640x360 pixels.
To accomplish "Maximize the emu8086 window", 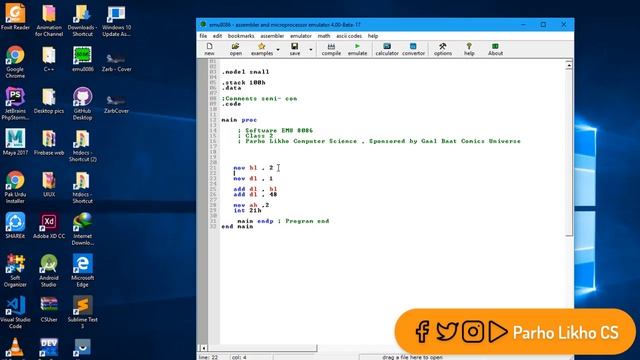I will 543,24.
